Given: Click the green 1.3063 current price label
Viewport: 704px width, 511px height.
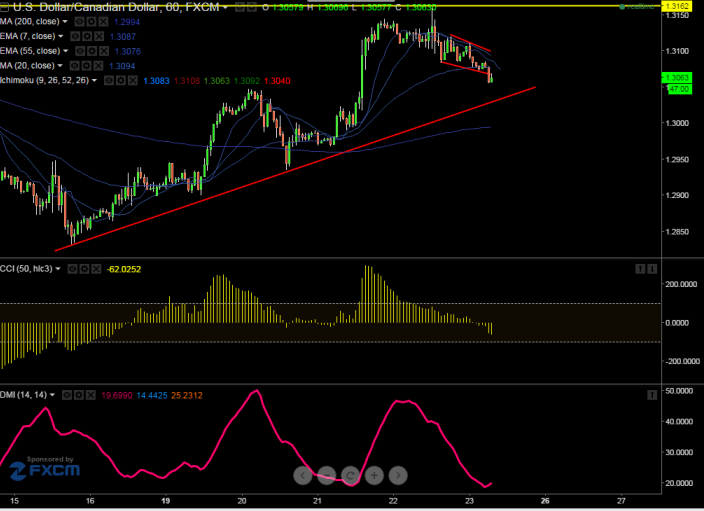Looking at the screenshot, I should pos(676,78).
